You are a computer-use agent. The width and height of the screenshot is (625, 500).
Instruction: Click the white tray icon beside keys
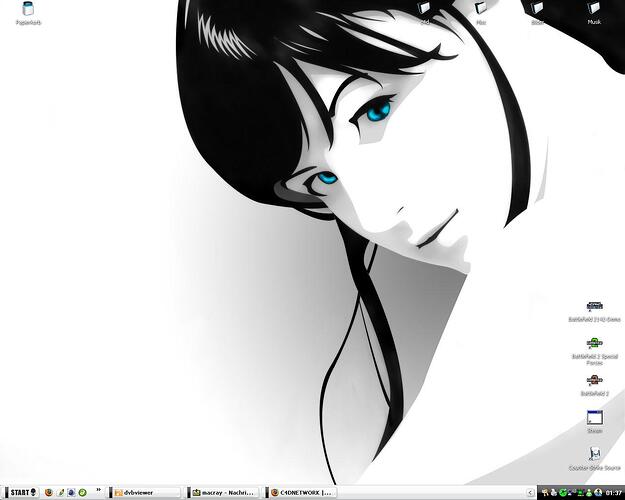click(554, 493)
